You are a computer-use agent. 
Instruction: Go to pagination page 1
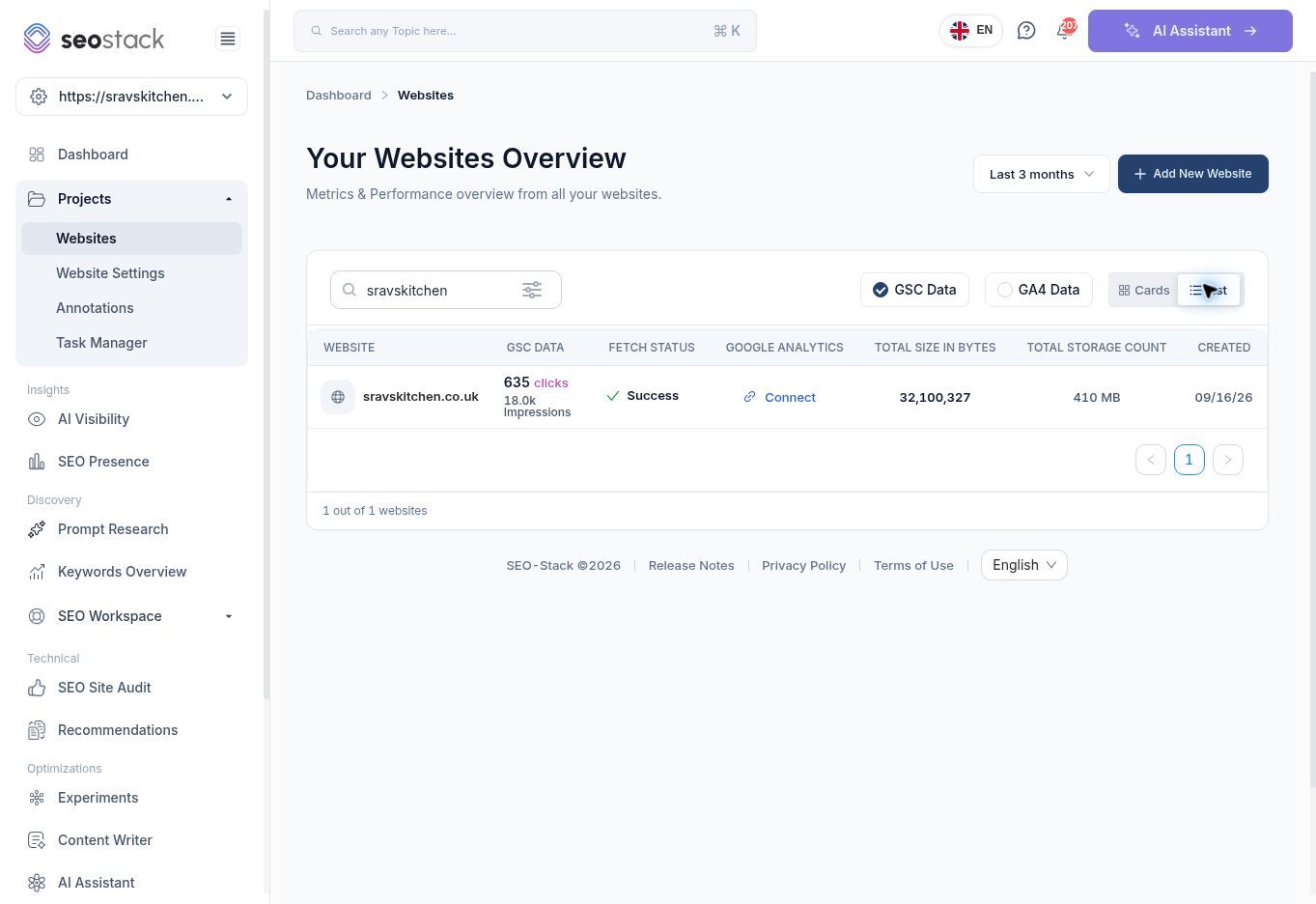(x=1190, y=460)
